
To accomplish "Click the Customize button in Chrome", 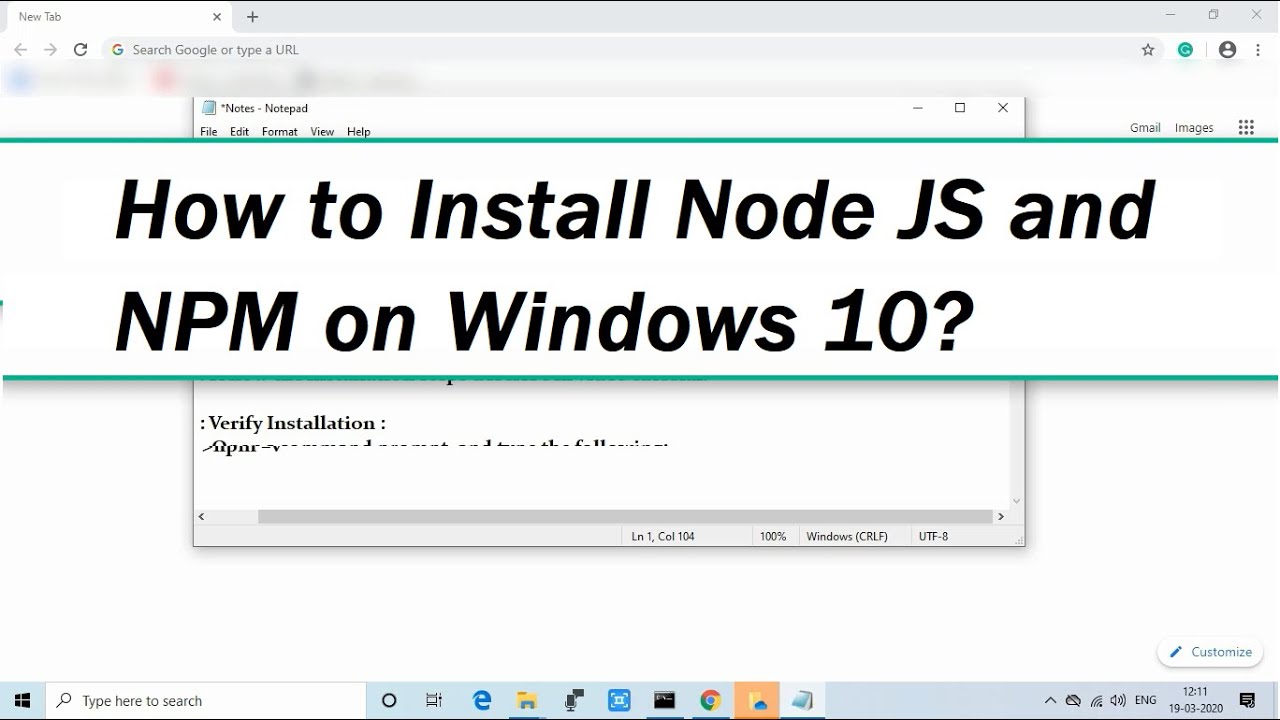I will pos(1210,652).
